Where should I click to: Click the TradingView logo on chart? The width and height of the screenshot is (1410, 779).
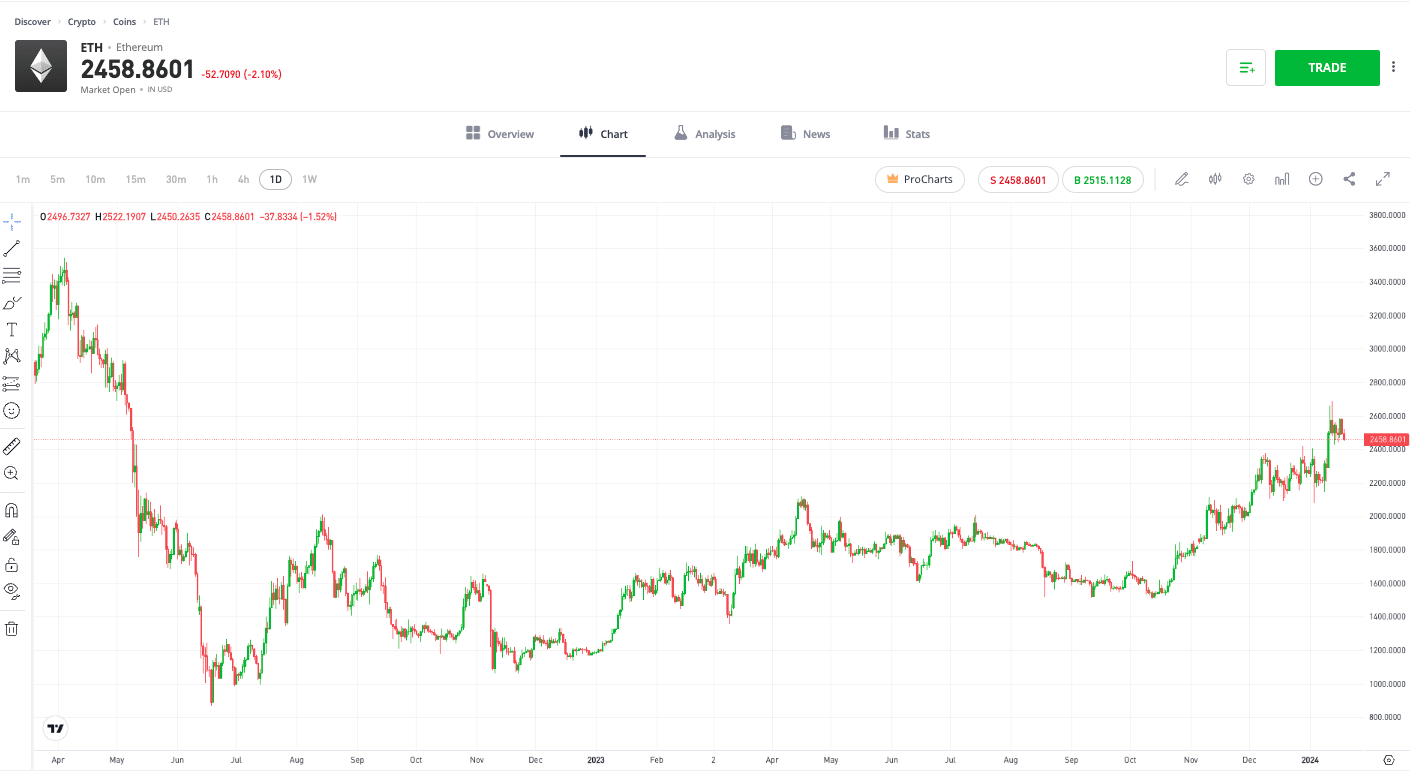(56, 729)
